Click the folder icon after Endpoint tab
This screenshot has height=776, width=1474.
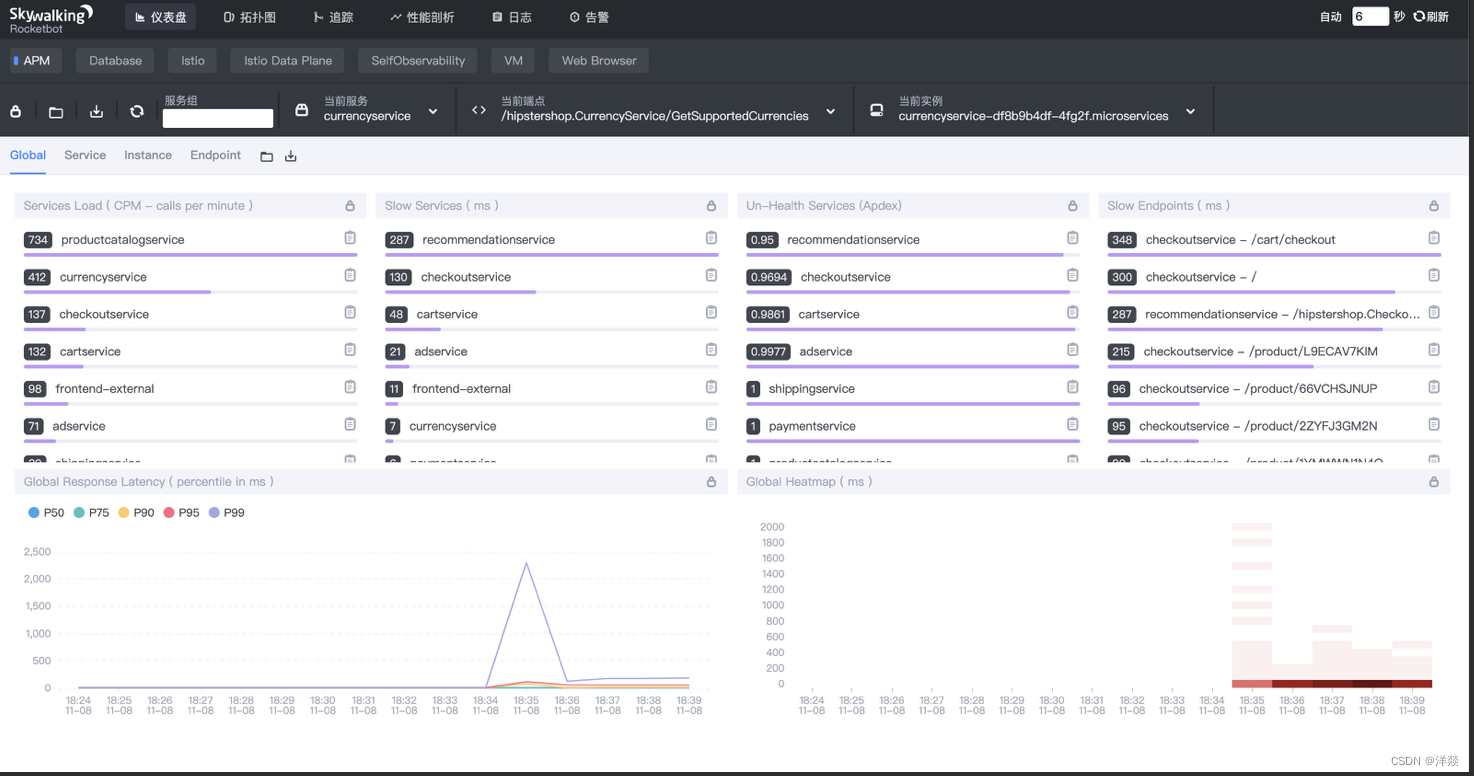point(267,156)
